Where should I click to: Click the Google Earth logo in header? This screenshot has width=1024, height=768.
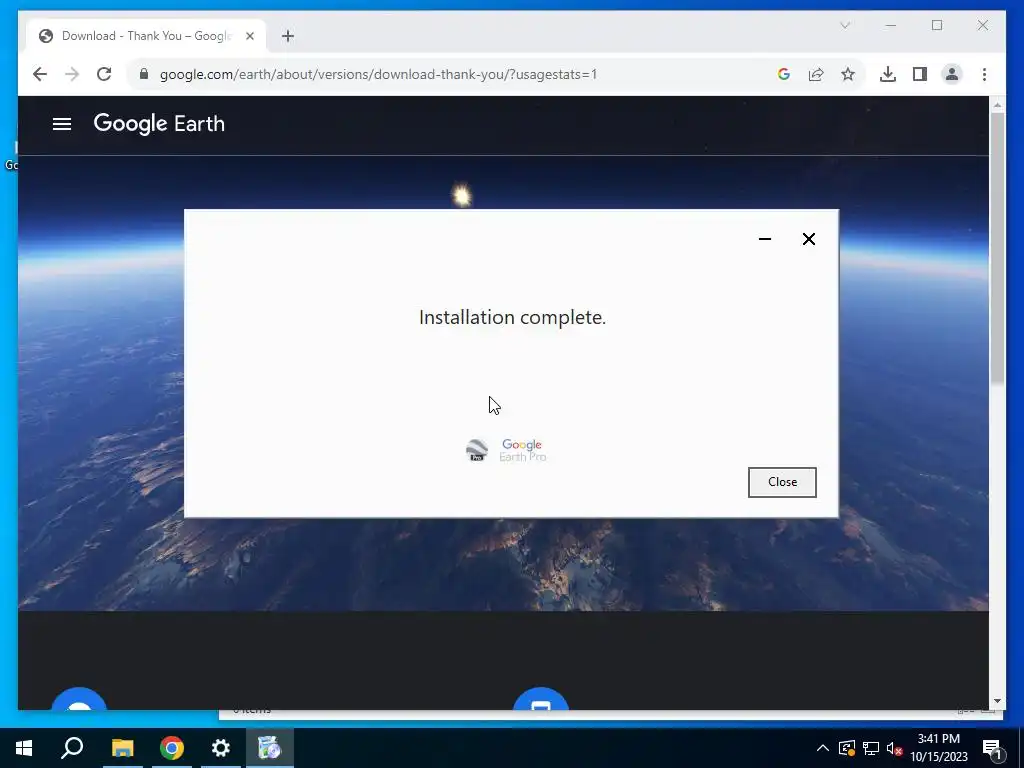click(x=159, y=123)
